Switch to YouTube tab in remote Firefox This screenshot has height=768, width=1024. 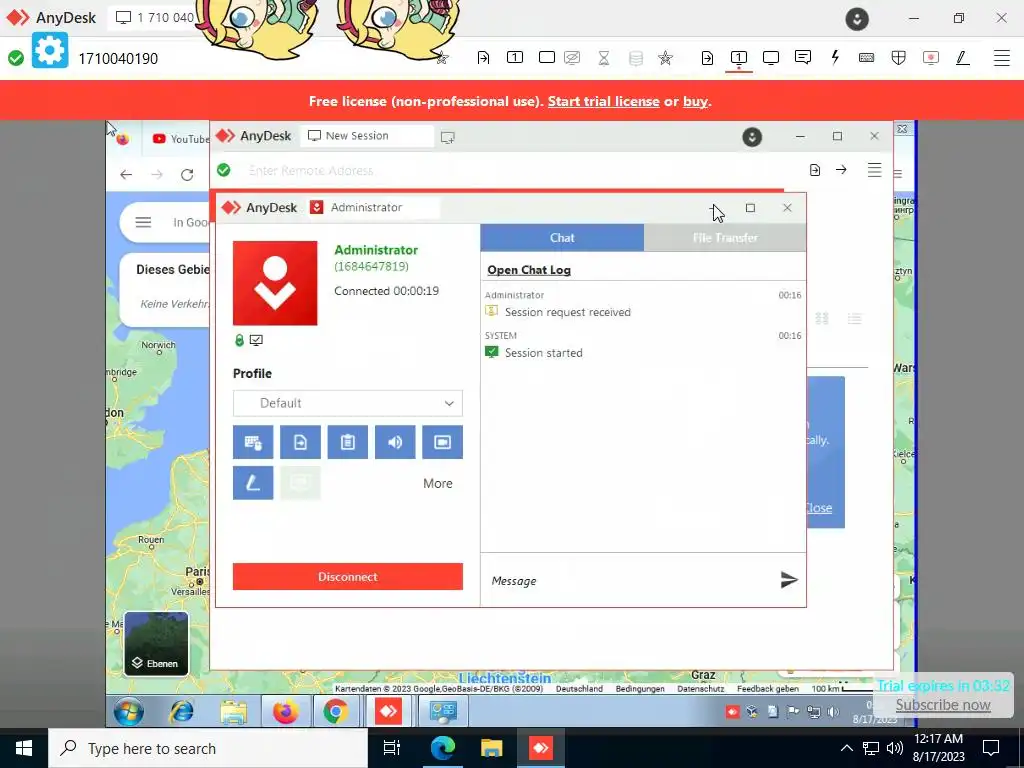(179, 139)
